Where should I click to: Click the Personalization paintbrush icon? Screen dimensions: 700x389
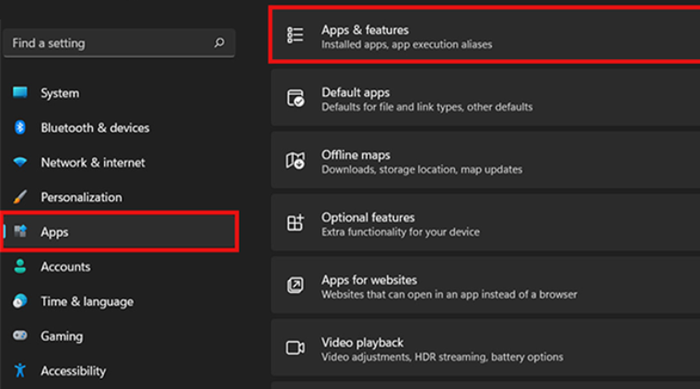(20, 197)
